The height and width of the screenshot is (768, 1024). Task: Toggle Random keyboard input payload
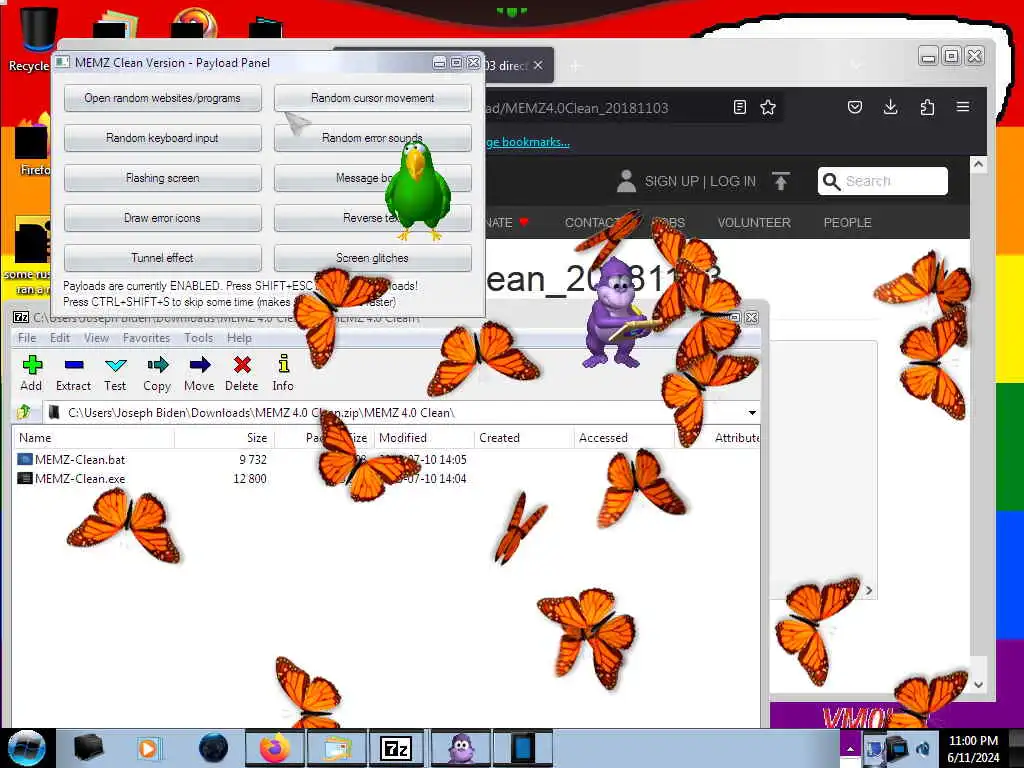(163, 138)
